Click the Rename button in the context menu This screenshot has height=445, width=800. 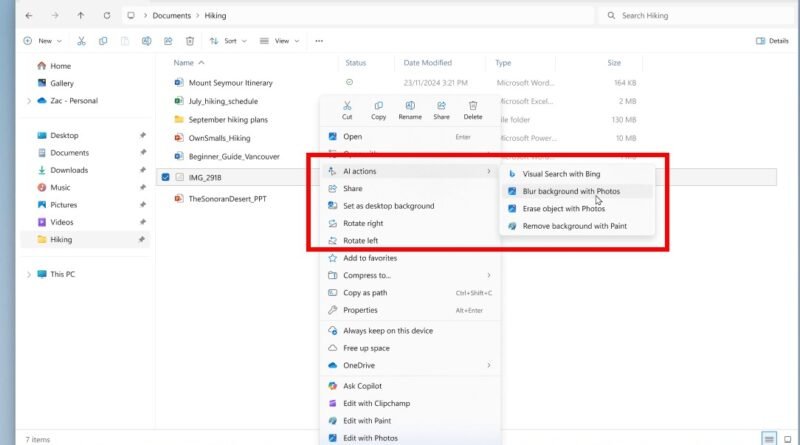coord(410,110)
